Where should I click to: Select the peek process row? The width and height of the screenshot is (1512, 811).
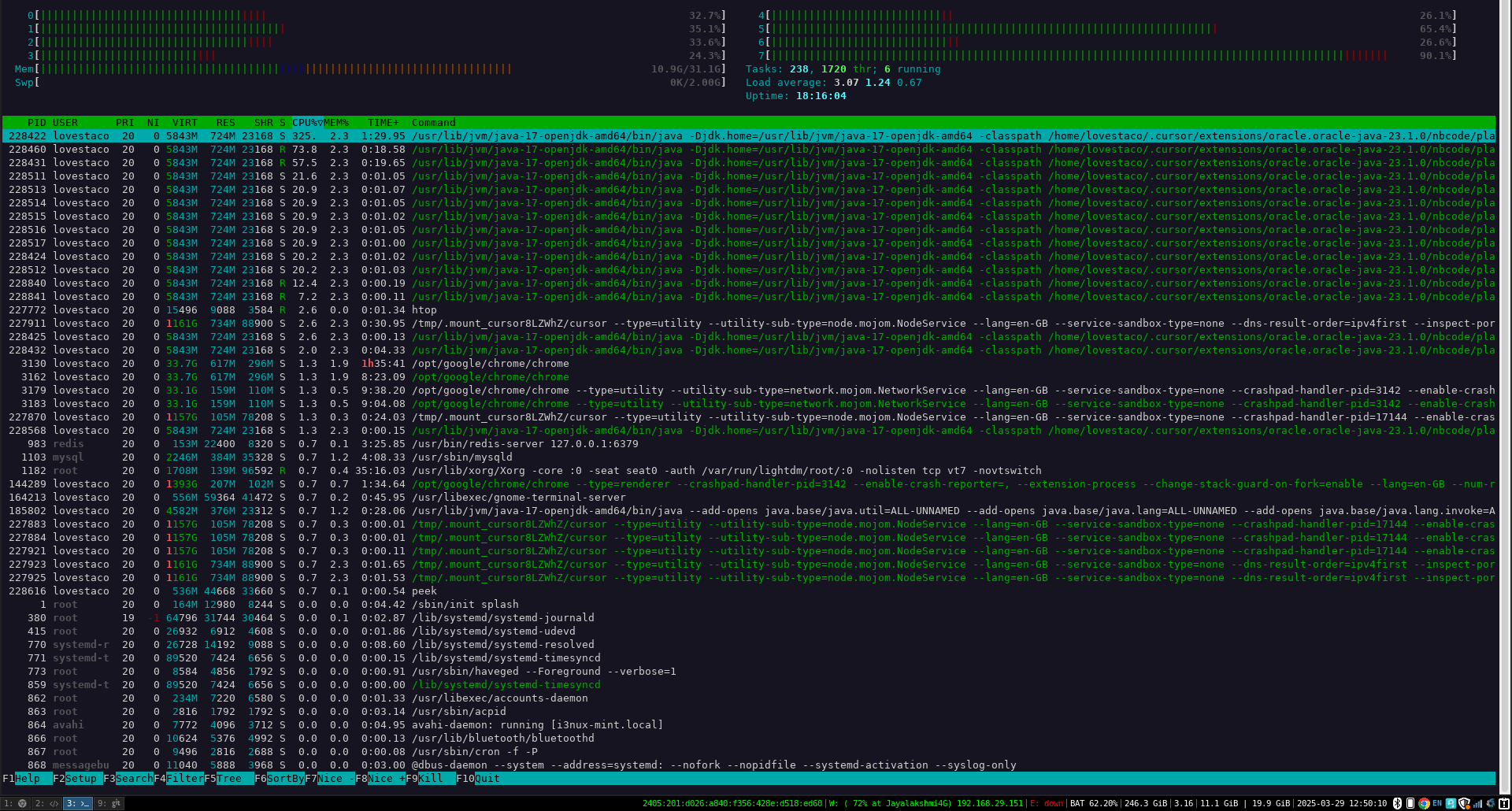pos(748,591)
